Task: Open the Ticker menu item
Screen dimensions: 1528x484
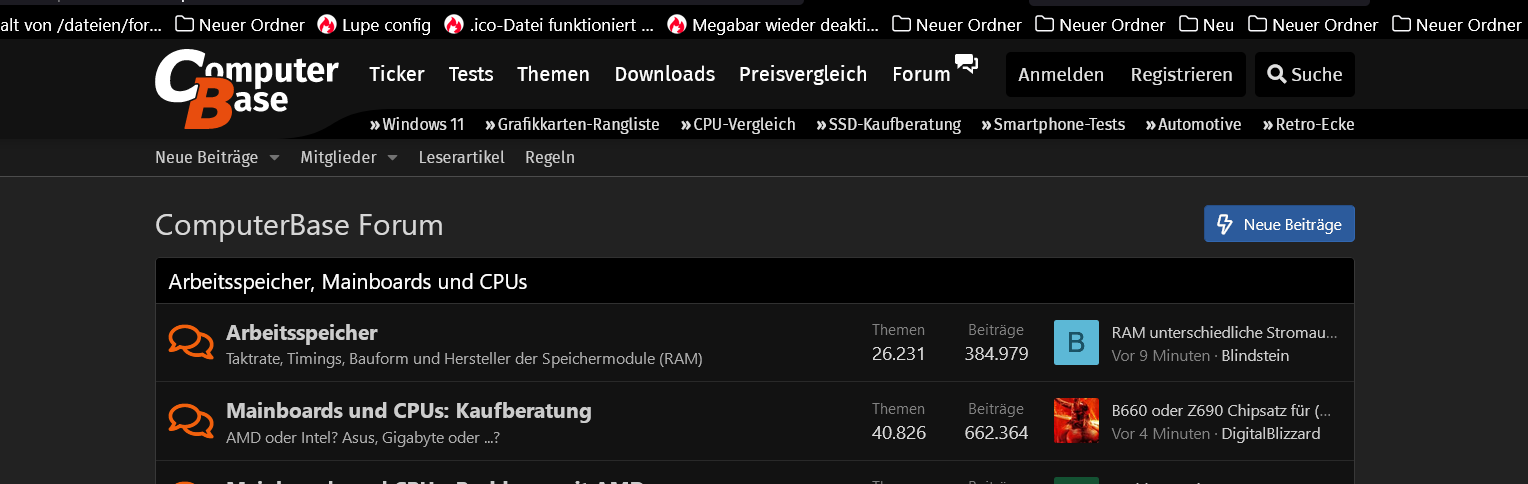Action: point(397,74)
